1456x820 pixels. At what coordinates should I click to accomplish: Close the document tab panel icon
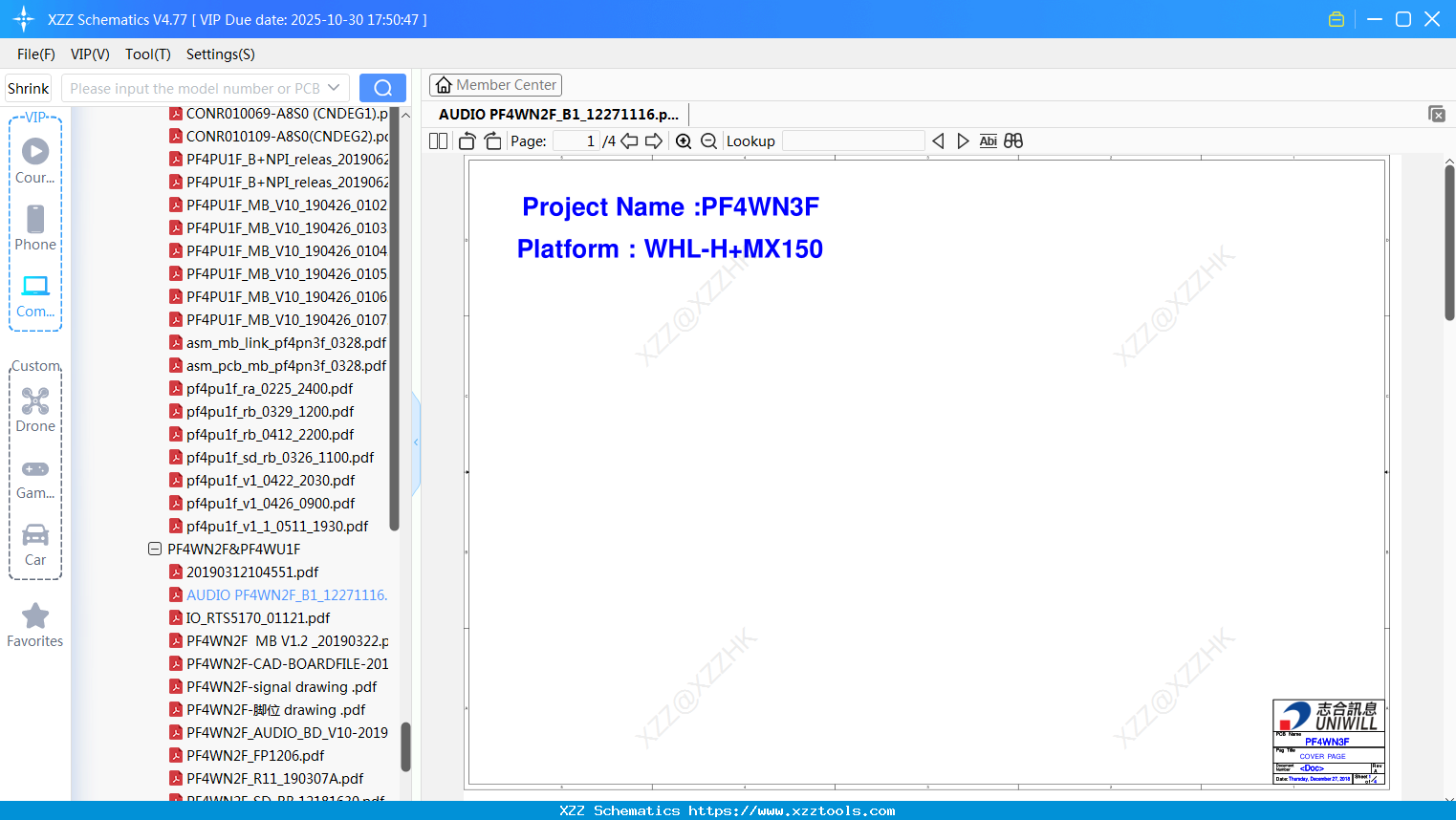tap(1437, 114)
